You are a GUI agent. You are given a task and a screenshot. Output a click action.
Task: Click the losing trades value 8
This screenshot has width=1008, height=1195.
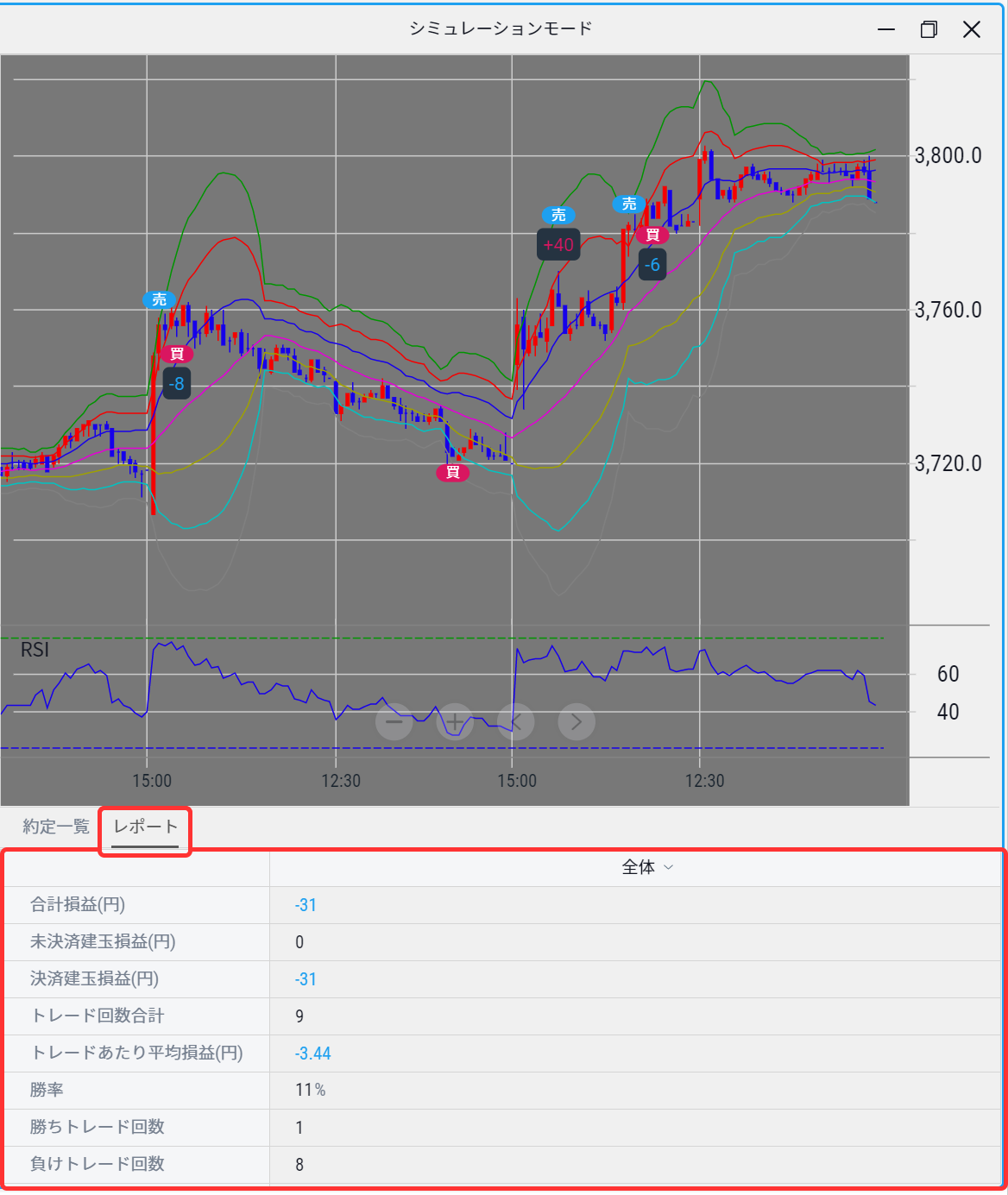[x=299, y=1165]
